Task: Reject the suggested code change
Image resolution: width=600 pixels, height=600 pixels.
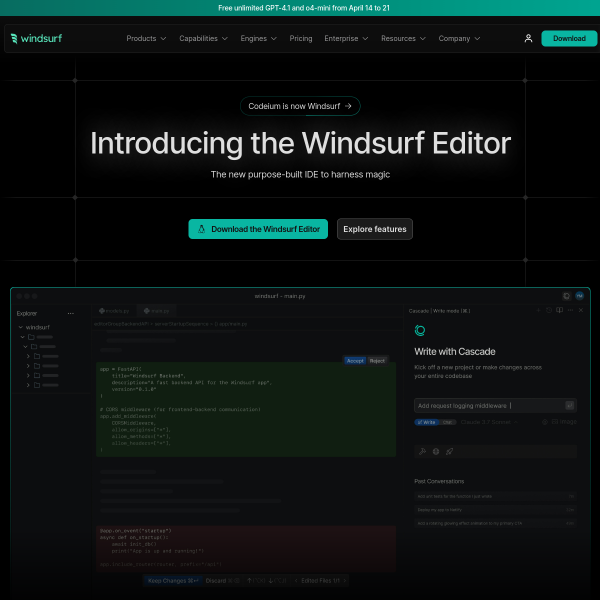Action: click(x=377, y=360)
